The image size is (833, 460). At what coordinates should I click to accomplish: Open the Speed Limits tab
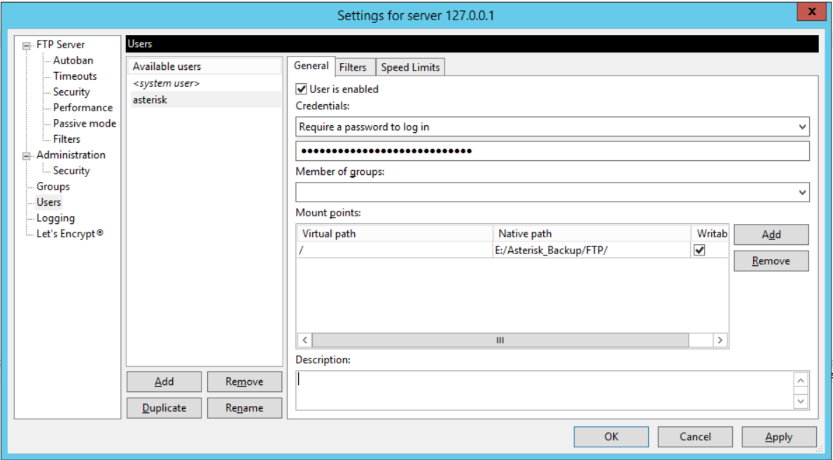[x=410, y=67]
